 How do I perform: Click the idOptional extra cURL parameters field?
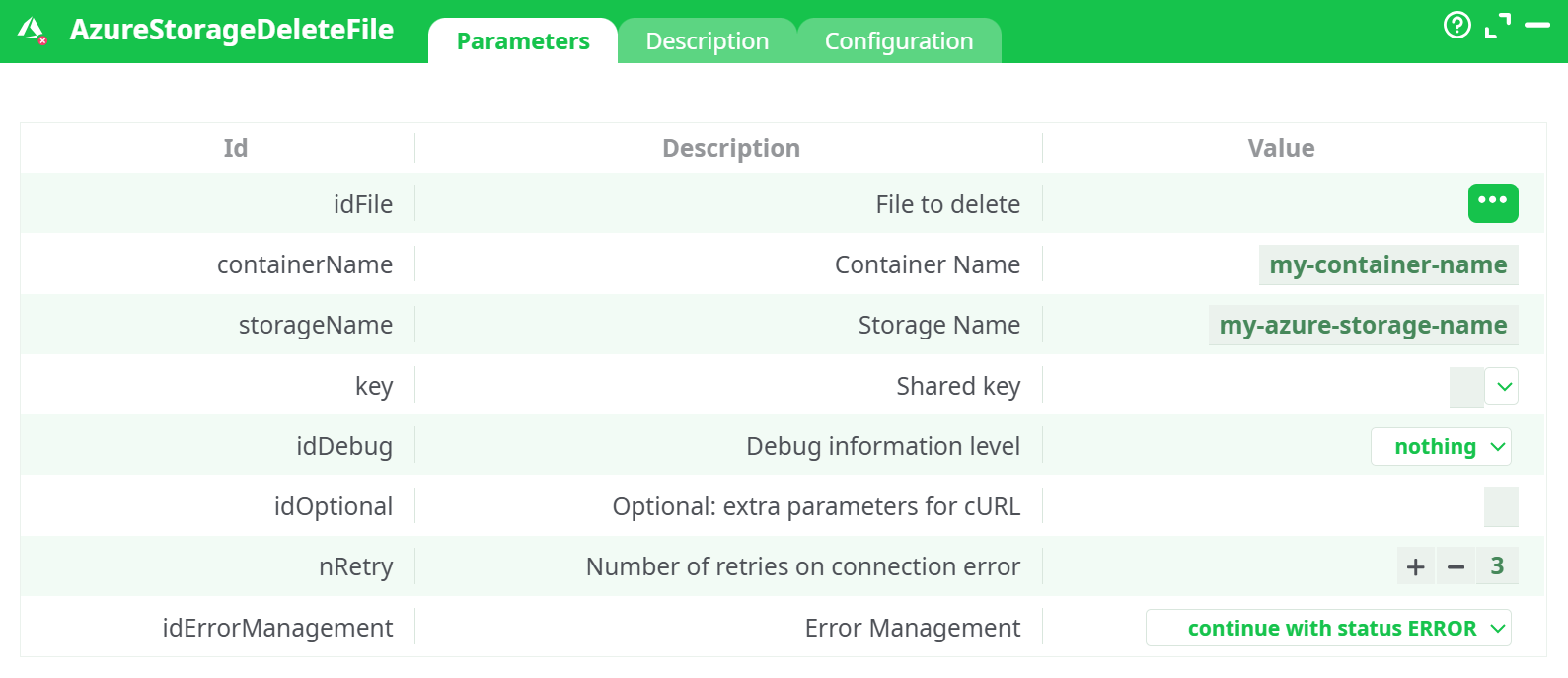tap(1501, 506)
